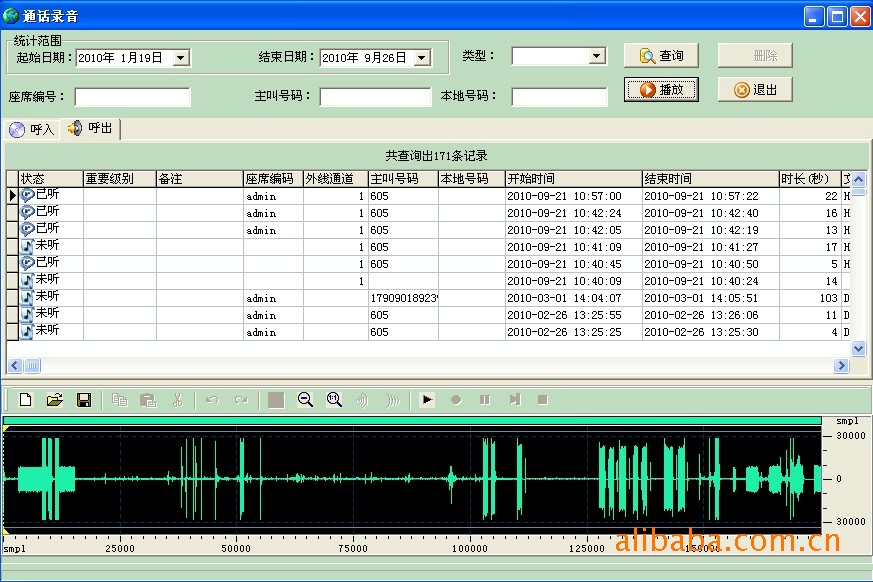This screenshot has height=582, width=873.
Task: Click into the 座席编号 input field
Action: click(132, 97)
